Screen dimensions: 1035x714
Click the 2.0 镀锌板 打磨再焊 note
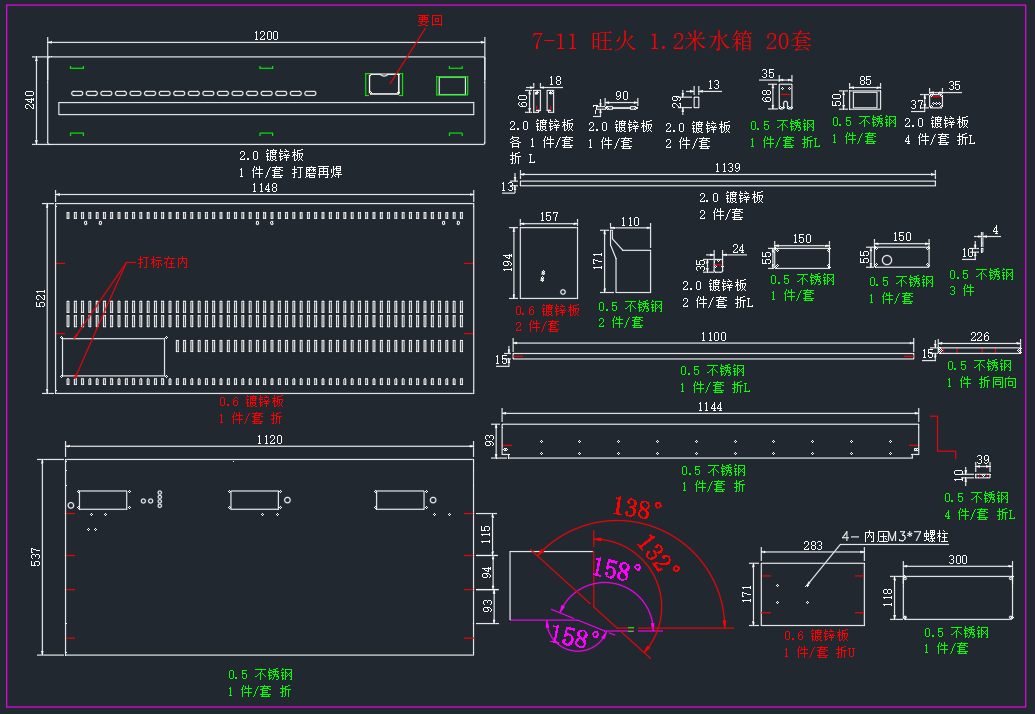(290, 164)
